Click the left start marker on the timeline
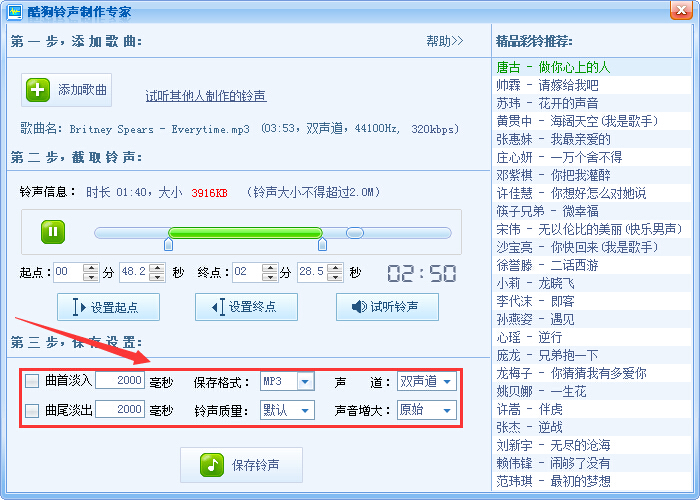This screenshot has height=500, width=700. [168, 243]
